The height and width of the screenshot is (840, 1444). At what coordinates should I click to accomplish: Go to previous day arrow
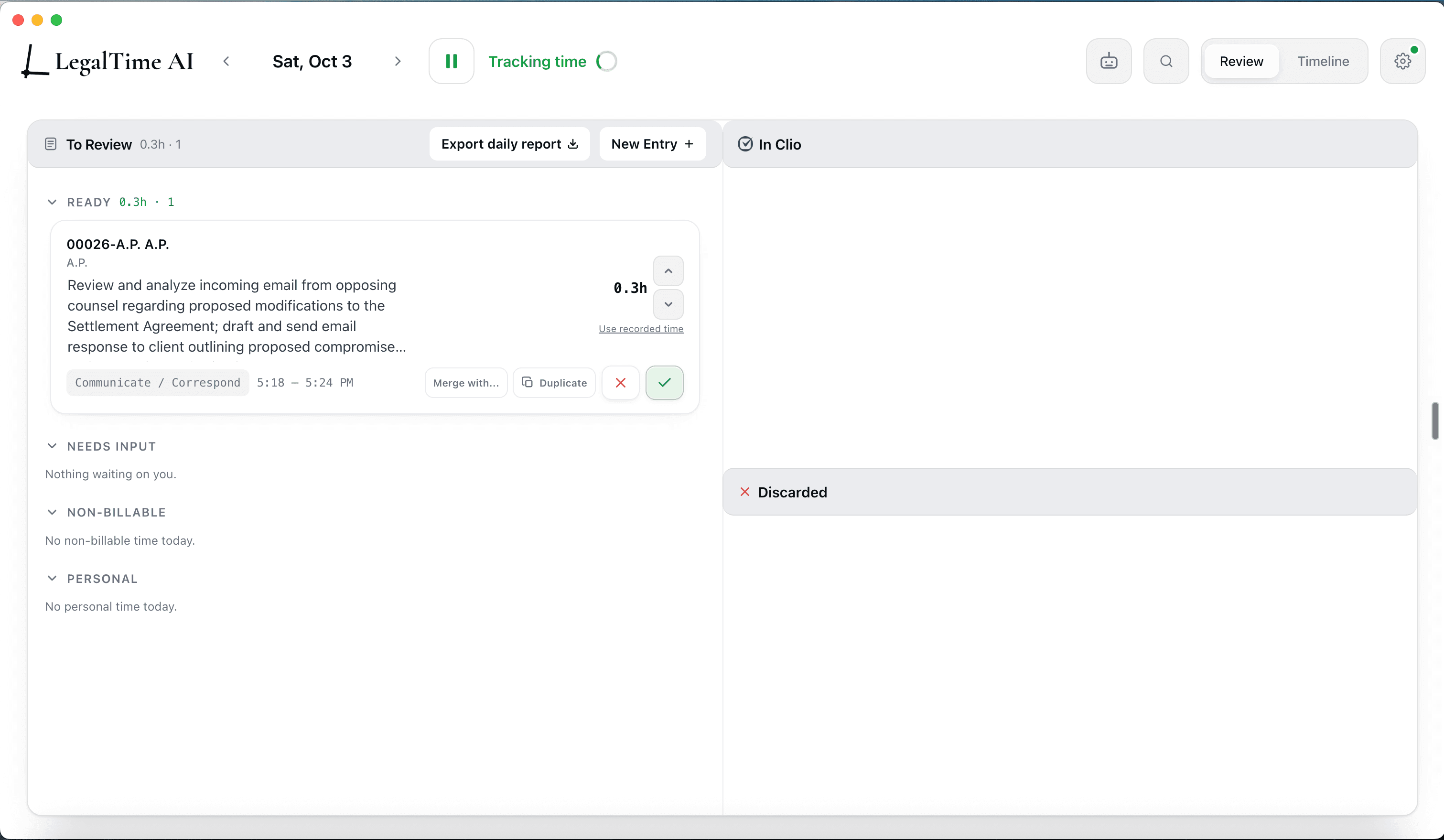tap(226, 61)
